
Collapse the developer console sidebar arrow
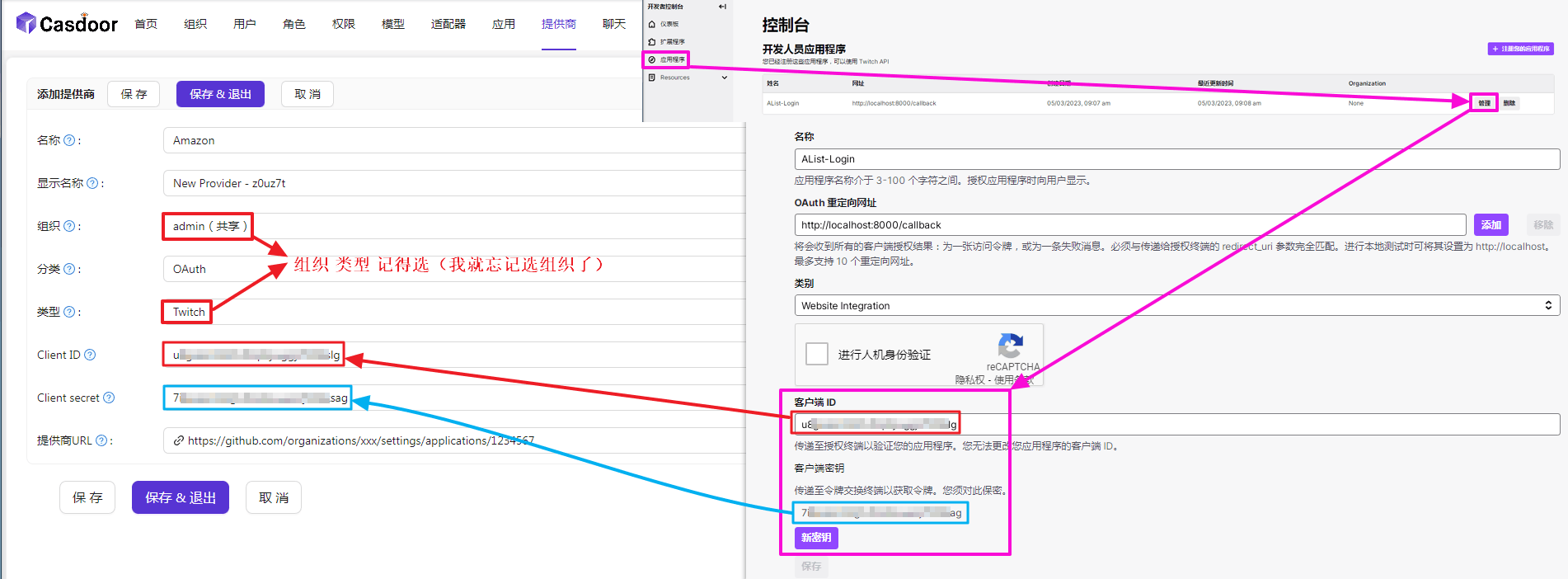(x=722, y=7)
